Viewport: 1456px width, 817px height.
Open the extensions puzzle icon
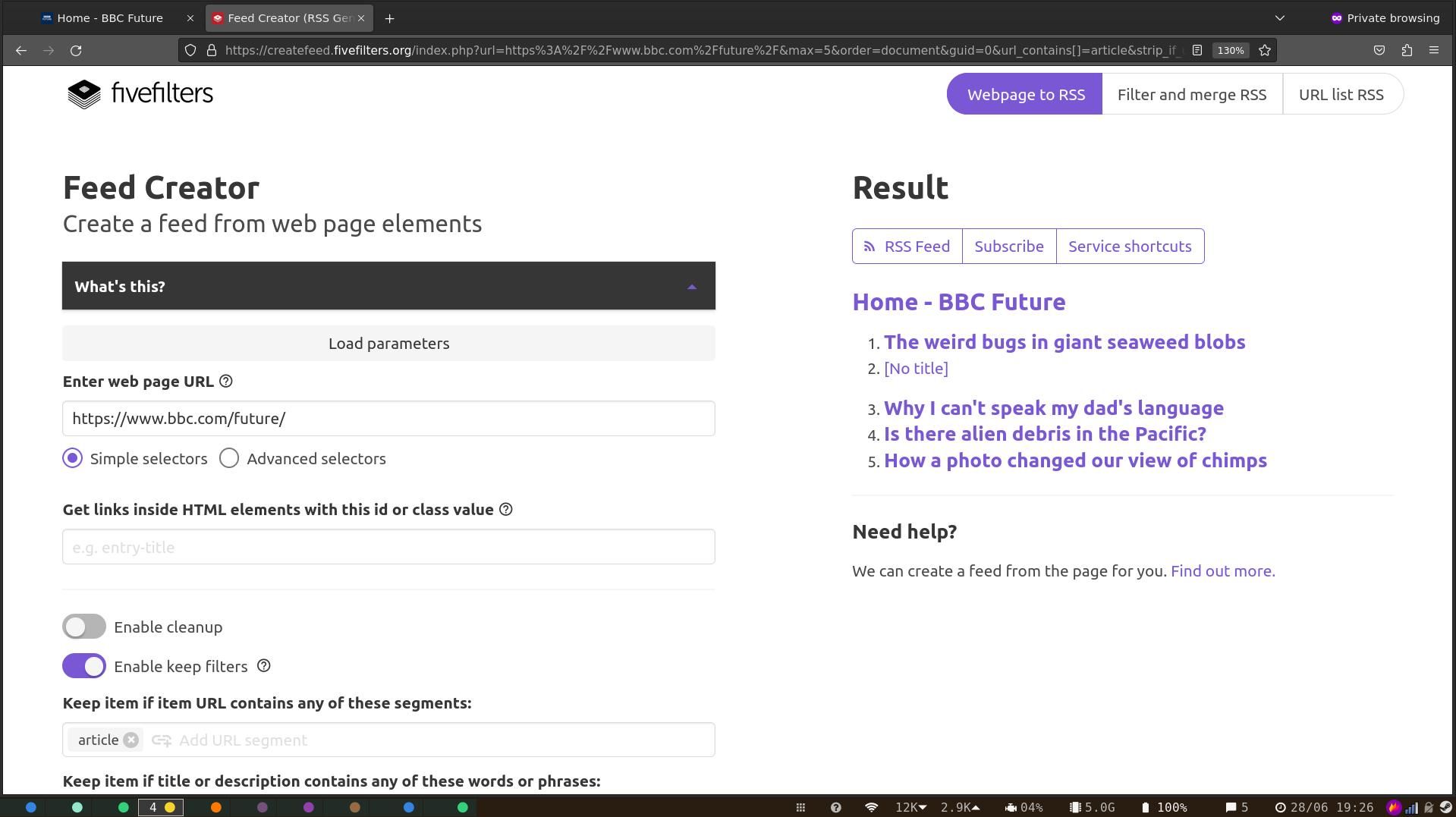click(1407, 51)
